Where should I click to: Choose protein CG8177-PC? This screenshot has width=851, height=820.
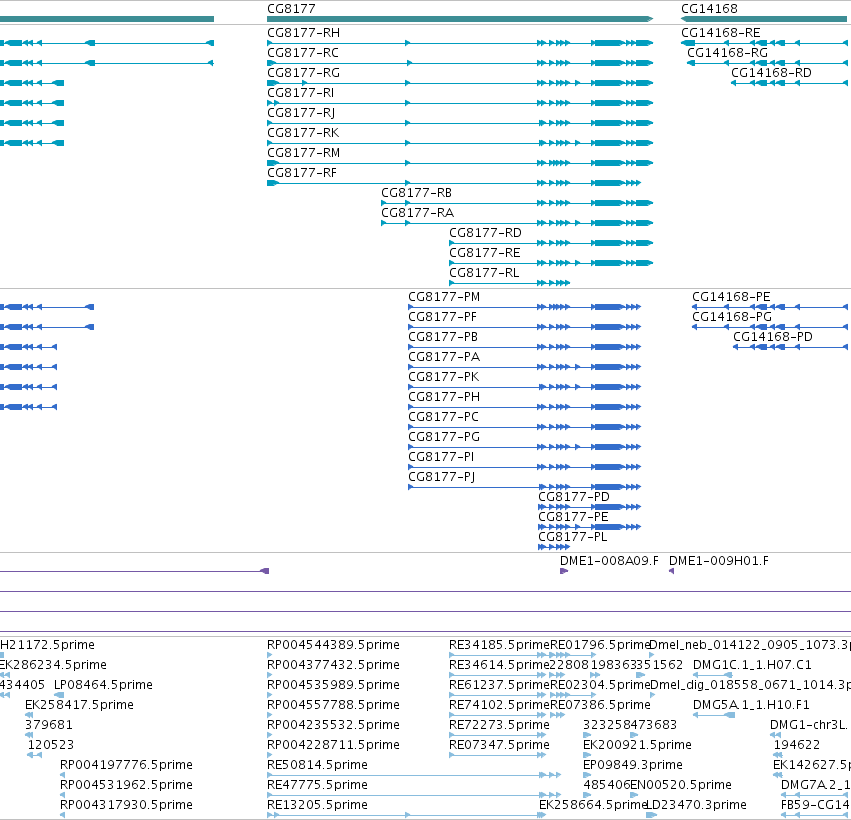[443, 417]
